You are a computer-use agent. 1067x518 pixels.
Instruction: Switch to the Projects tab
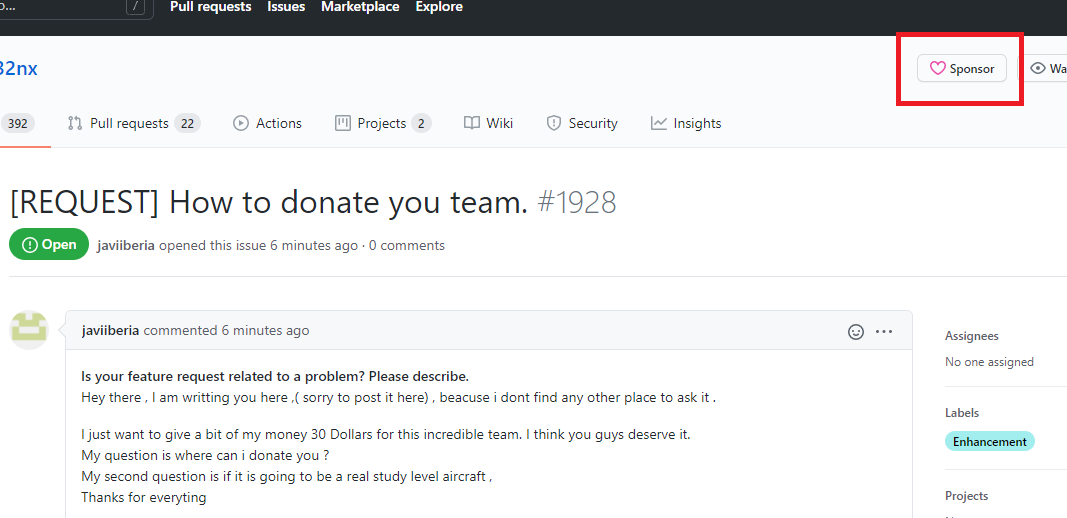[x=383, y=123]
